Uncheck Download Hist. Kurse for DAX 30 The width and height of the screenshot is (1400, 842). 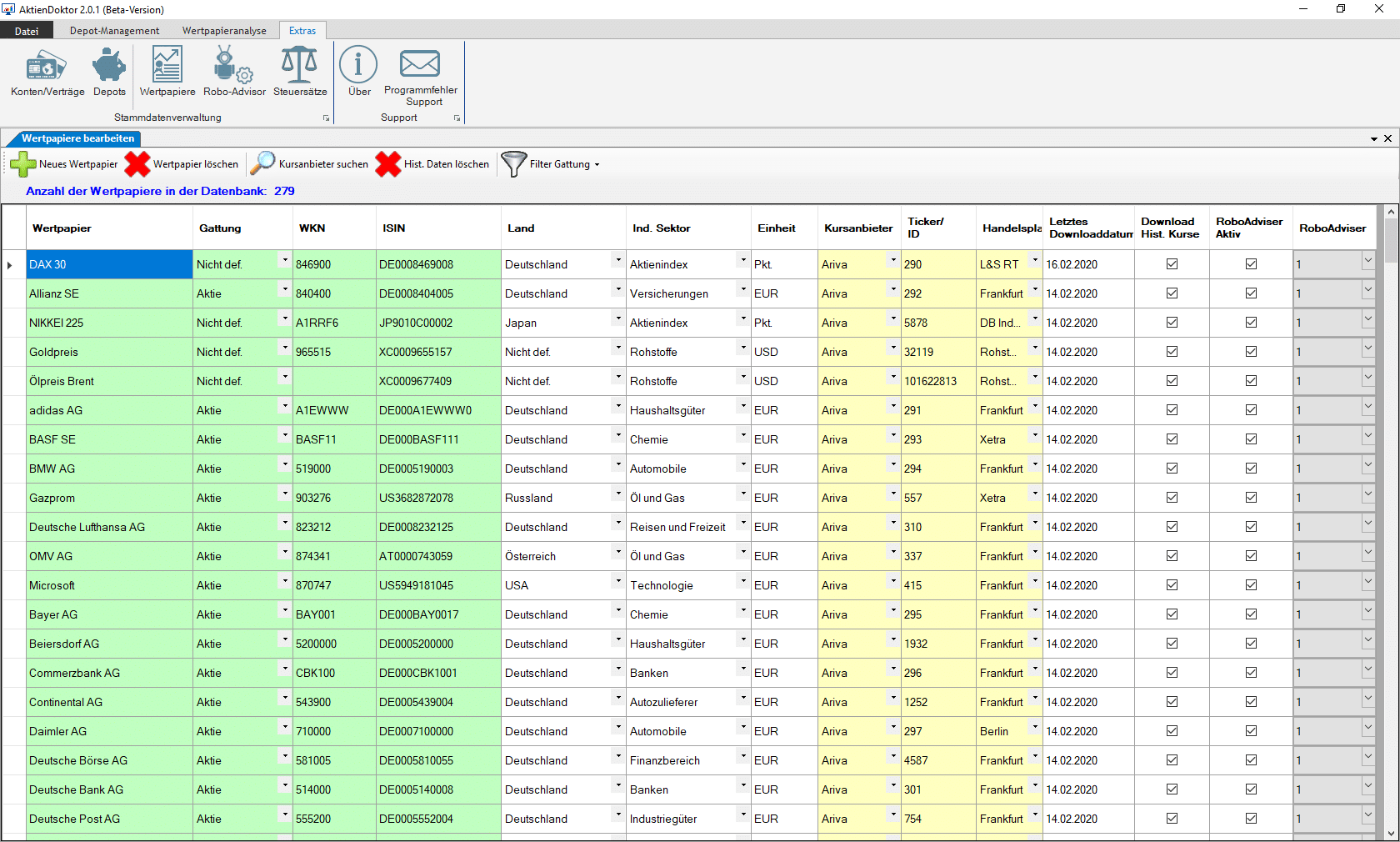(1172, 264)
